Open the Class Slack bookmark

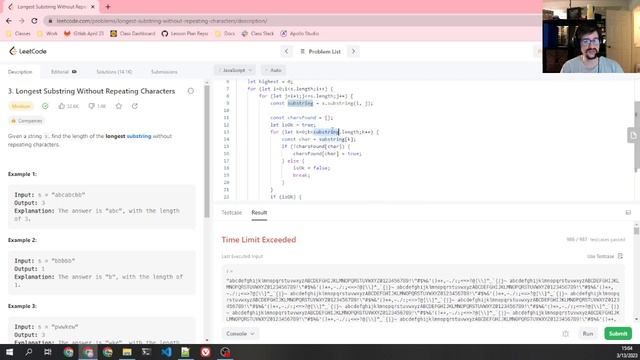point(258,33)
